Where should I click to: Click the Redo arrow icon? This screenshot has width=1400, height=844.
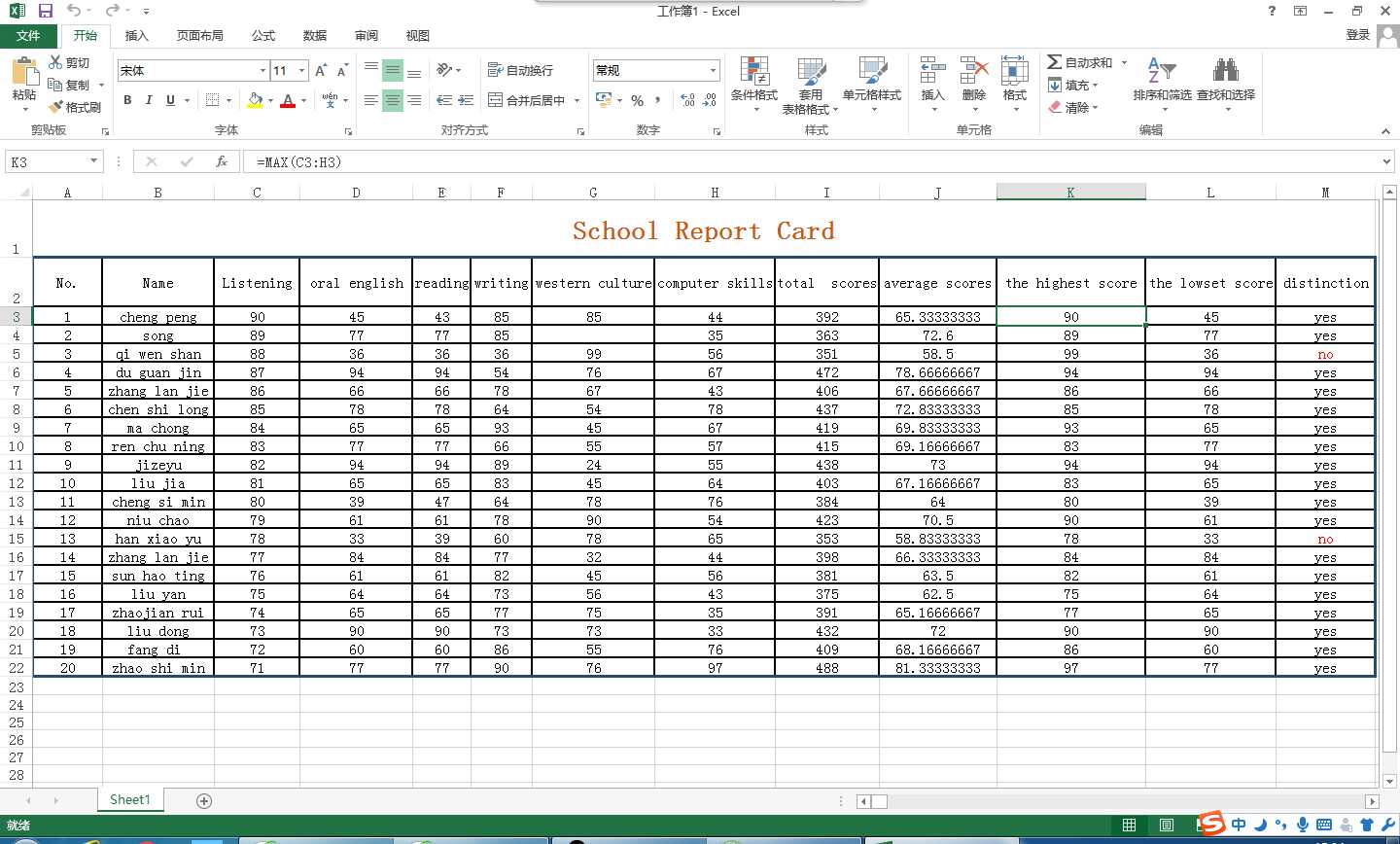[112, 11]
